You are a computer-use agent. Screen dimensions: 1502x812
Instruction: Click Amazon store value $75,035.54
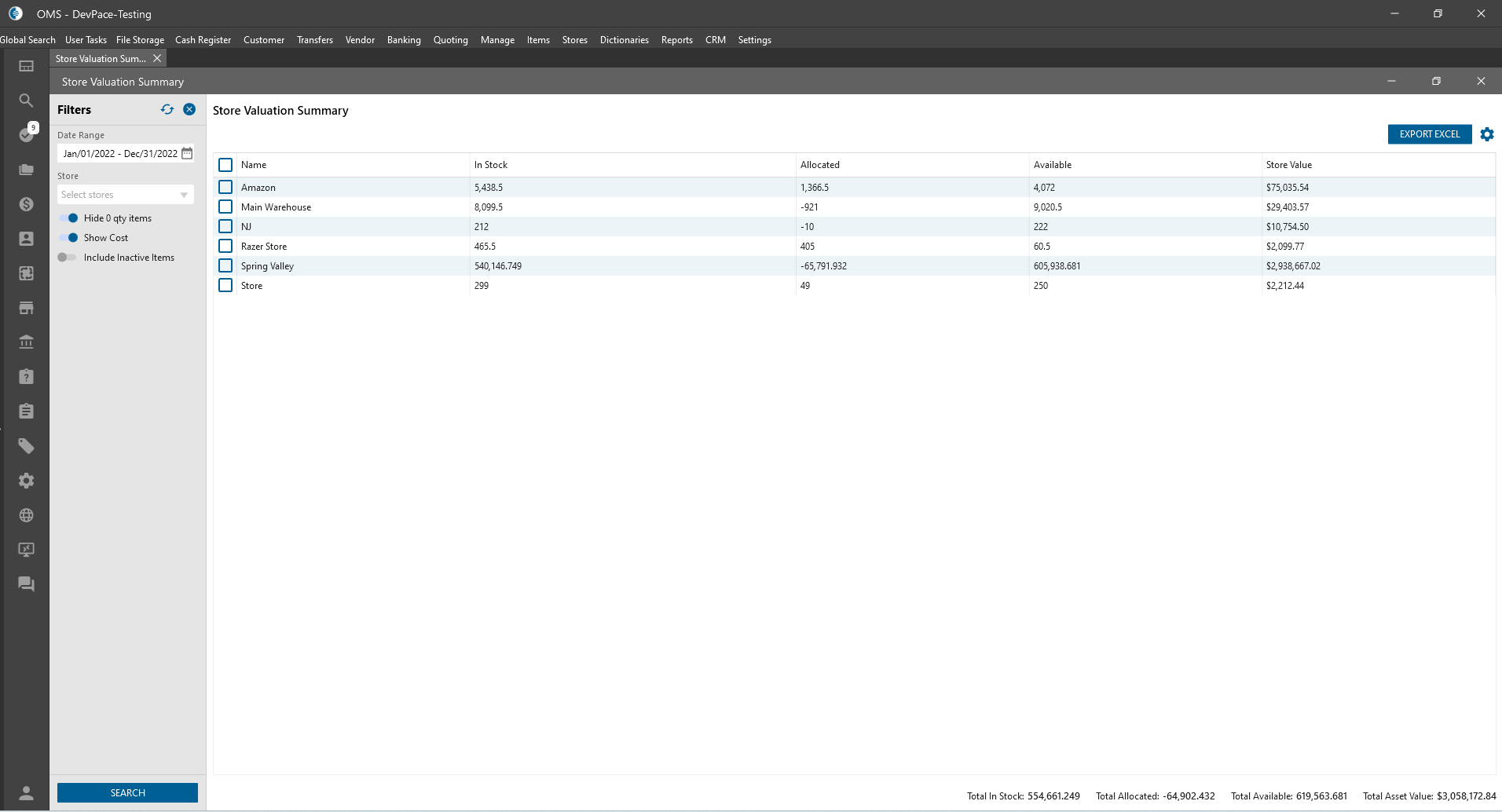pyautogui.click(x=1288, y=188)
